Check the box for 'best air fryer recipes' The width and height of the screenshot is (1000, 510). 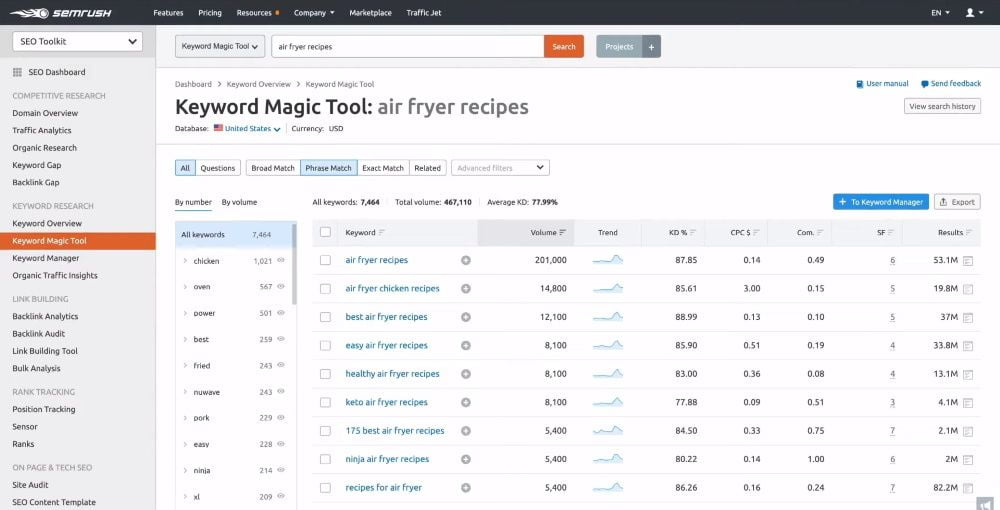pos(325,317)
